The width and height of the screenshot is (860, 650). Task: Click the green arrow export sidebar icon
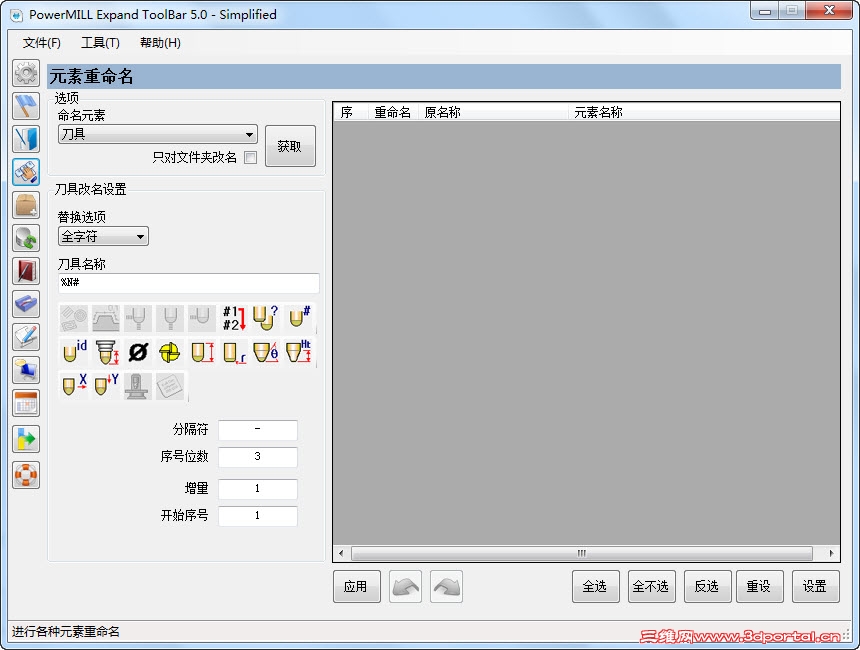pyautogui.click(x=26, y=439)
